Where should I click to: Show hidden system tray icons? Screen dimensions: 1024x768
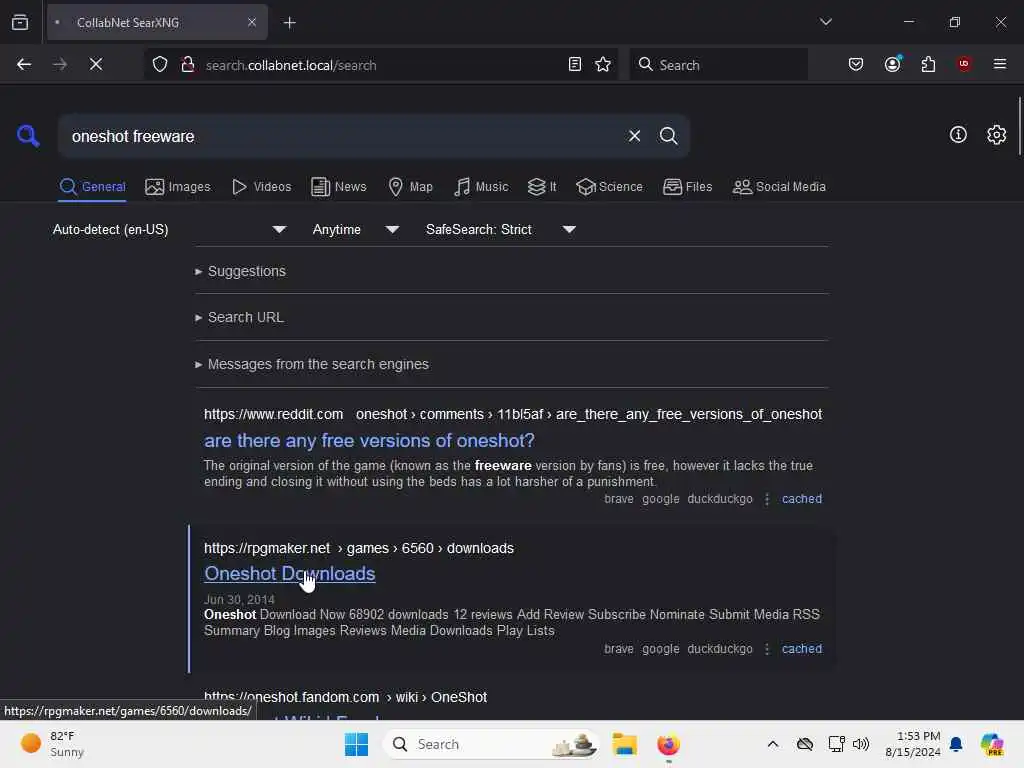[773, 744]
